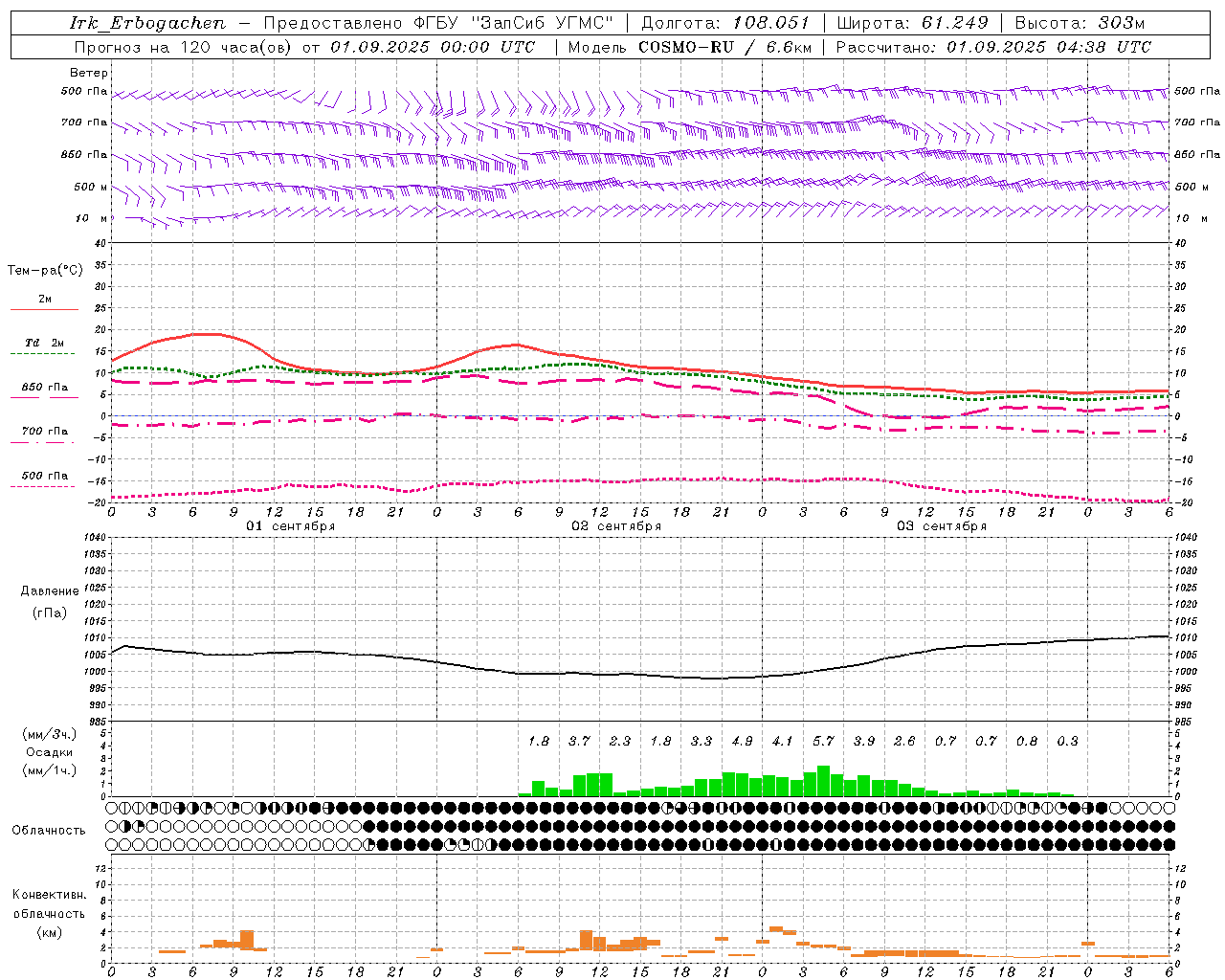Select the date label 01 сентября
Image resolution: width=1225 pixels, height=980 pixels.
pyautogui.click(x=291, y=526)
